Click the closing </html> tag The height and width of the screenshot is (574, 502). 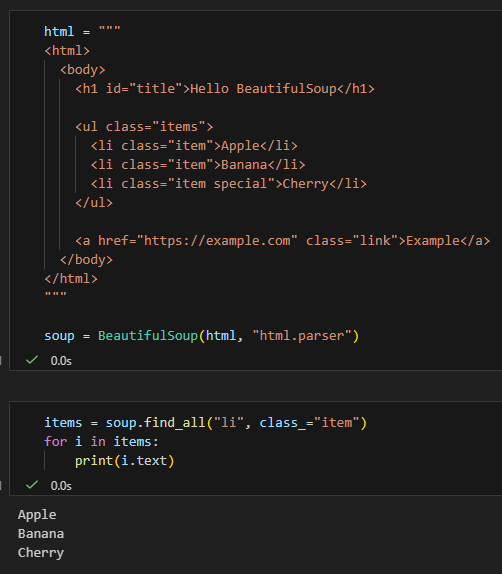[x=71, y=279]
